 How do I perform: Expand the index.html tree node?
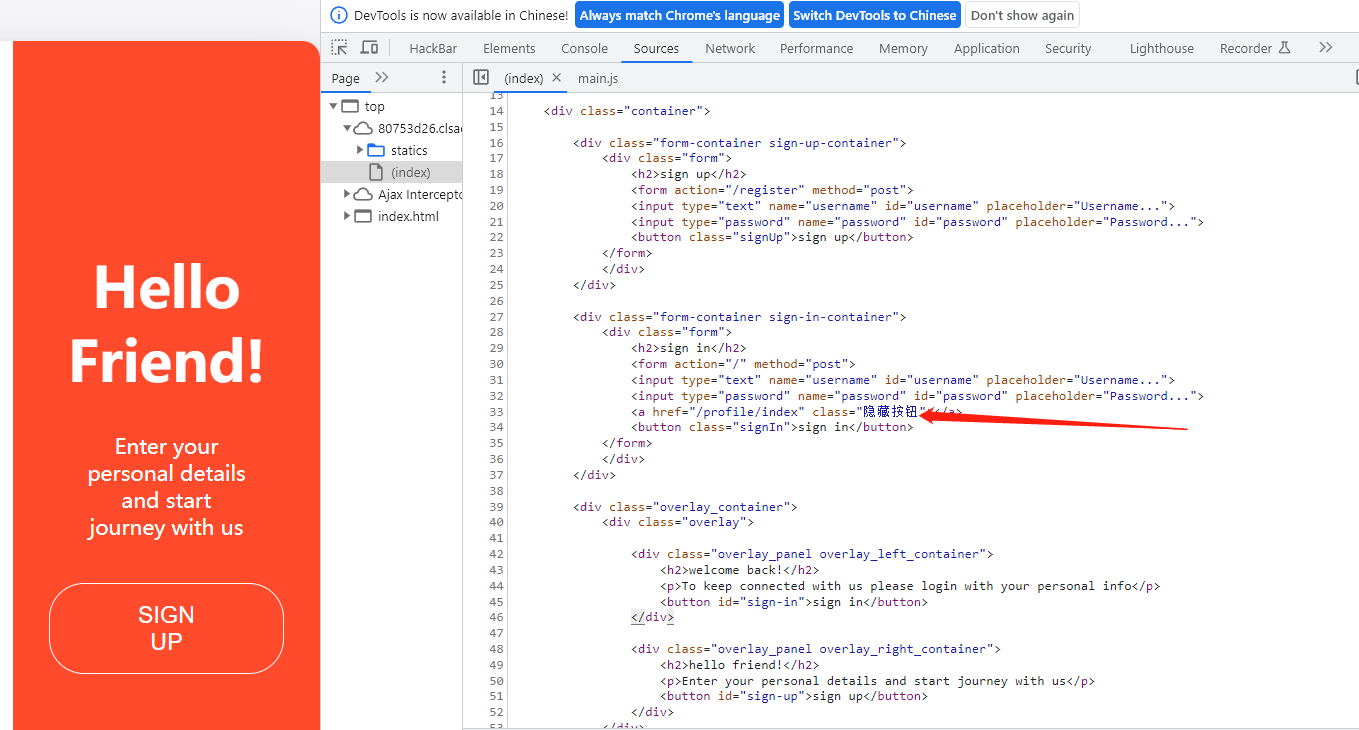pos(347,216)
